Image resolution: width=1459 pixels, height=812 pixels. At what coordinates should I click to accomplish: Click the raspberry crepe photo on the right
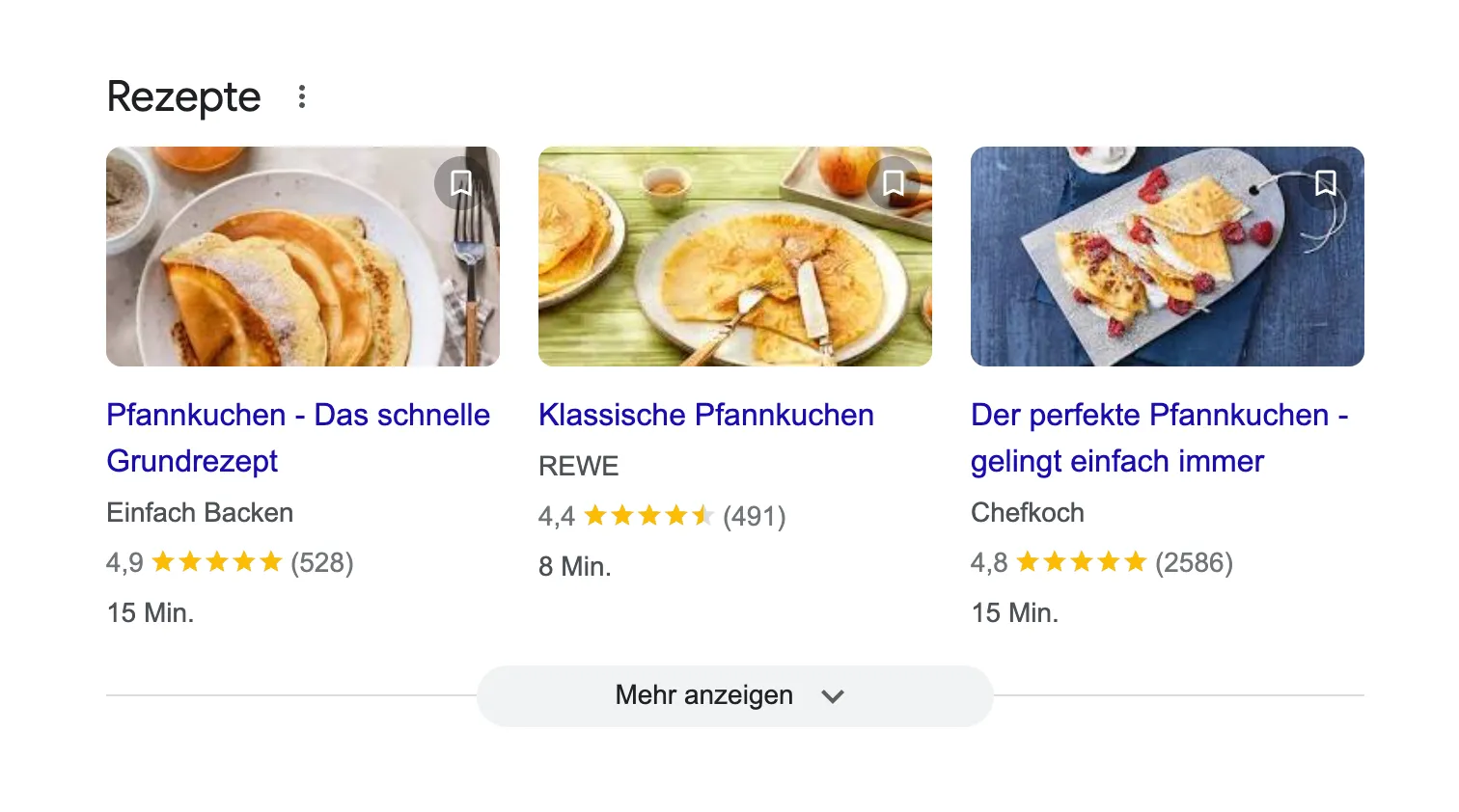[x=1167, y=257]
